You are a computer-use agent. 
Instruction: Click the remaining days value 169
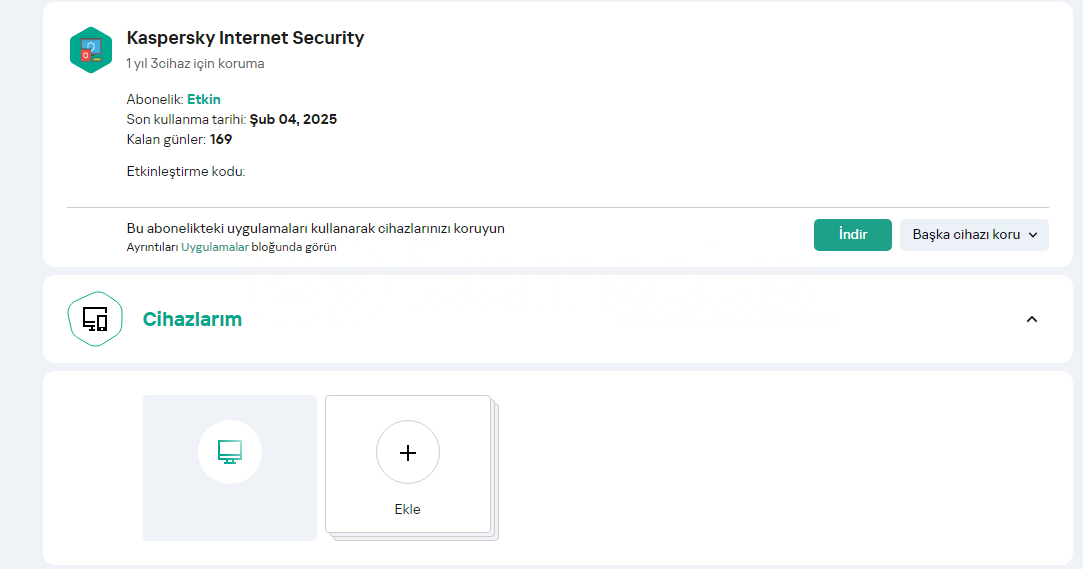[221, 139]
